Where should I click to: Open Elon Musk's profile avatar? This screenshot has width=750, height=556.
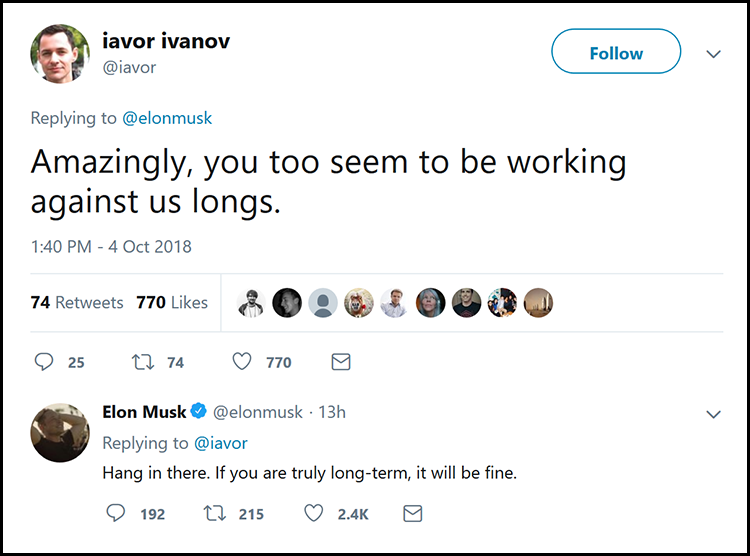62,432
